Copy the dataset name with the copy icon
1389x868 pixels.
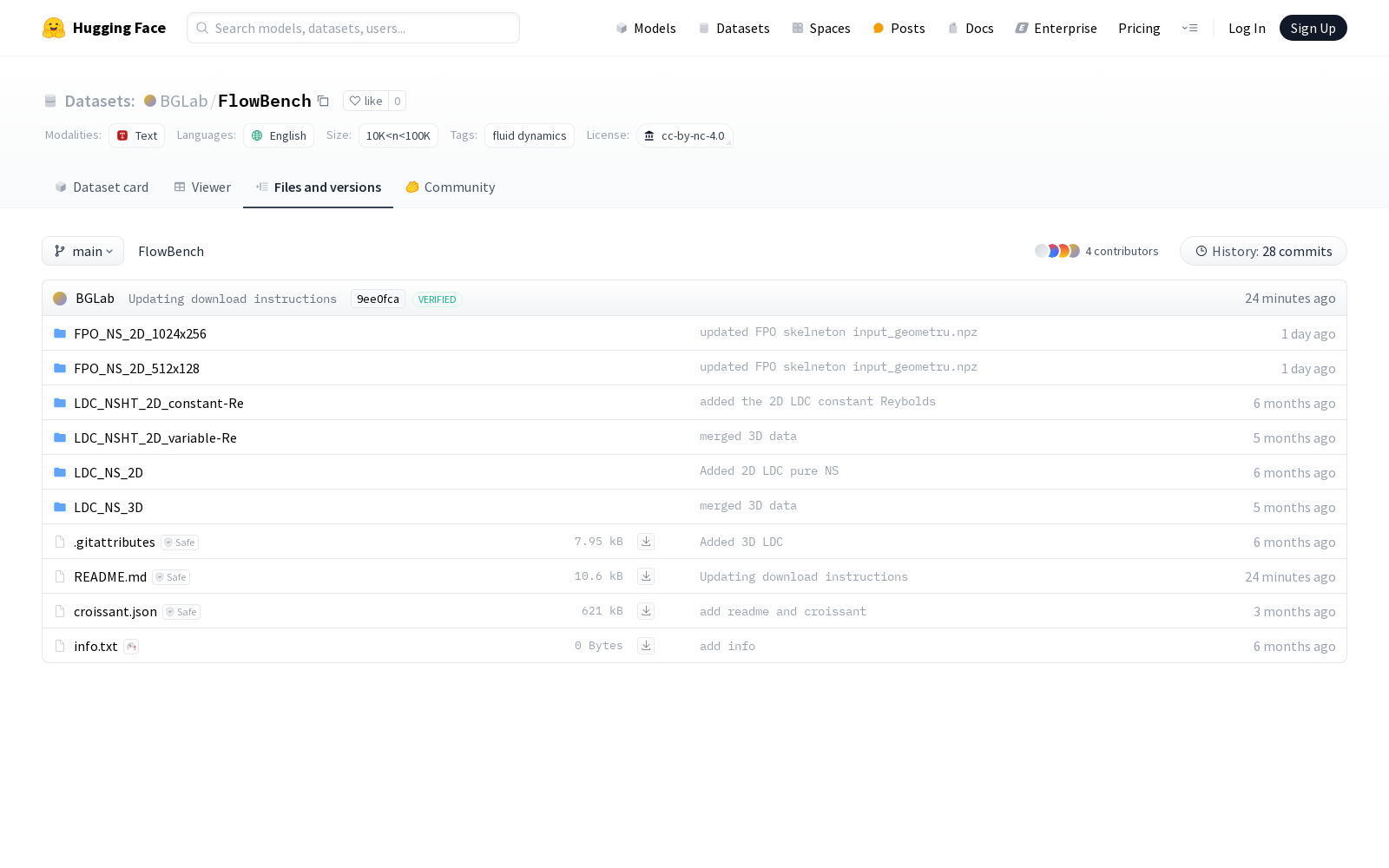click(x=323, y=101)
